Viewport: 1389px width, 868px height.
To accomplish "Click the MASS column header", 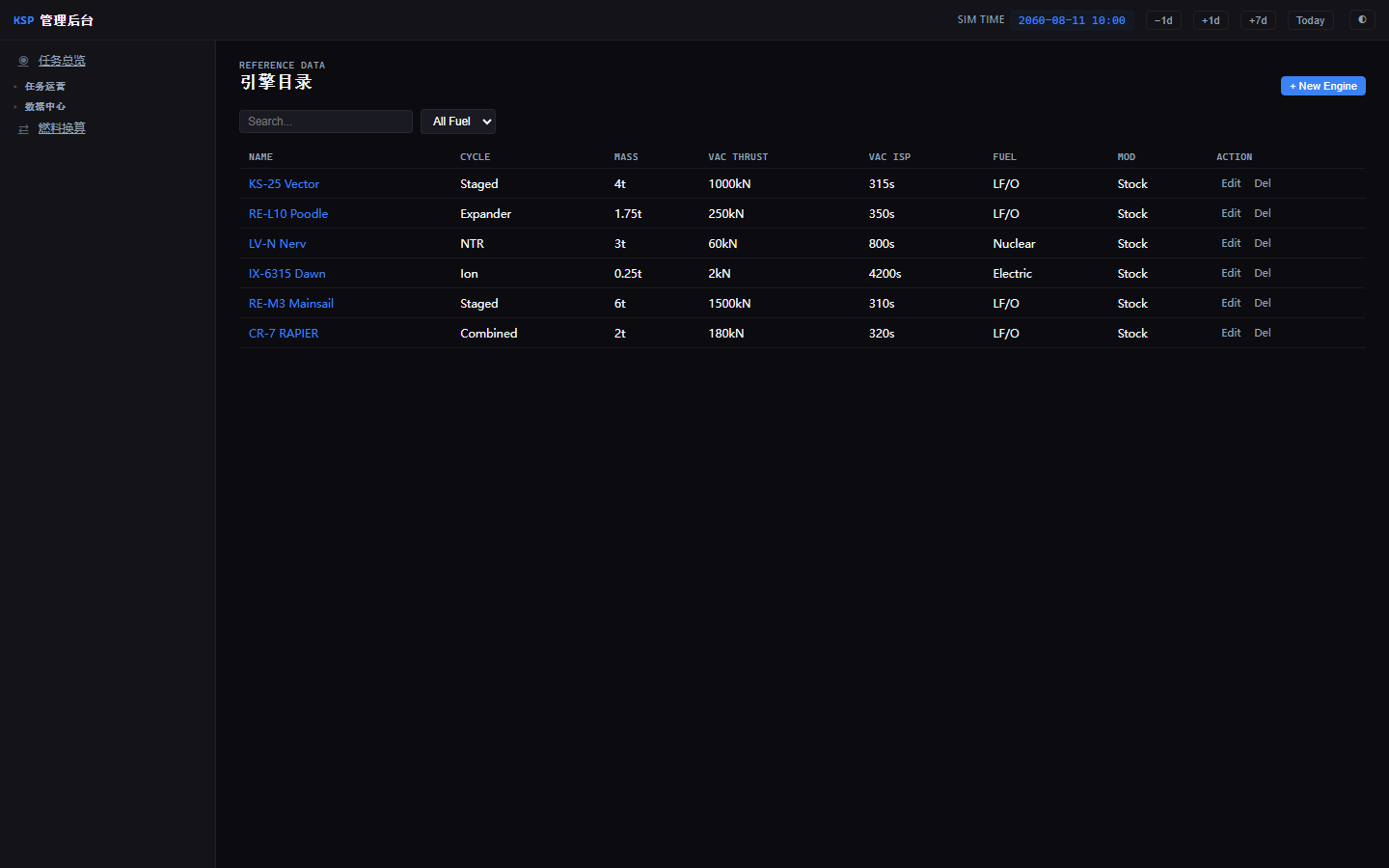I will [626, 157].
